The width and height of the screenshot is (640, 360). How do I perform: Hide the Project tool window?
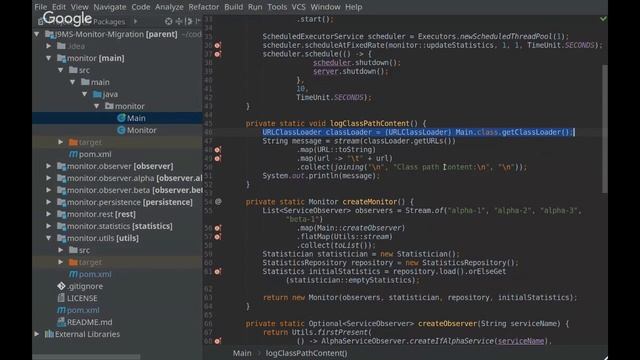(x=198, y=21)
